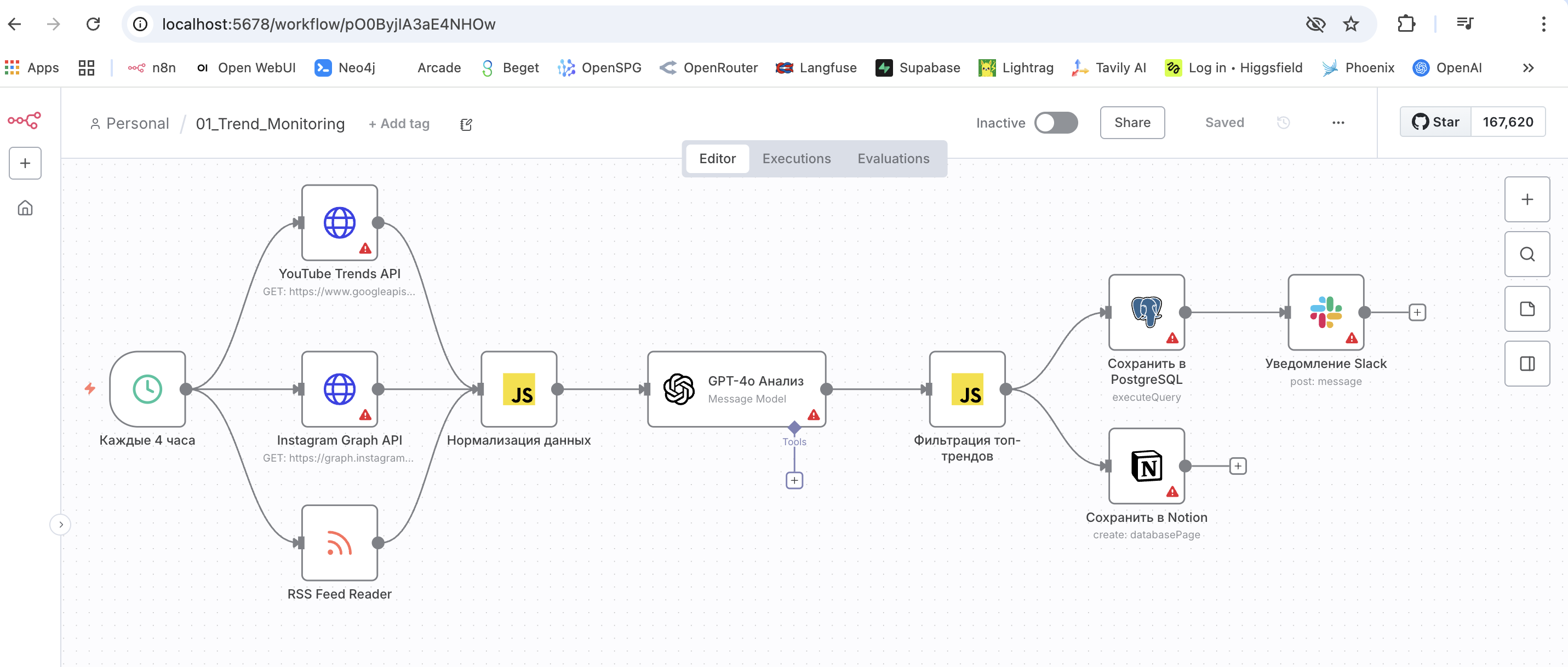Open the Slack notification node
This screenshot has height=667, width=1568.
[x=1325, y=312]
